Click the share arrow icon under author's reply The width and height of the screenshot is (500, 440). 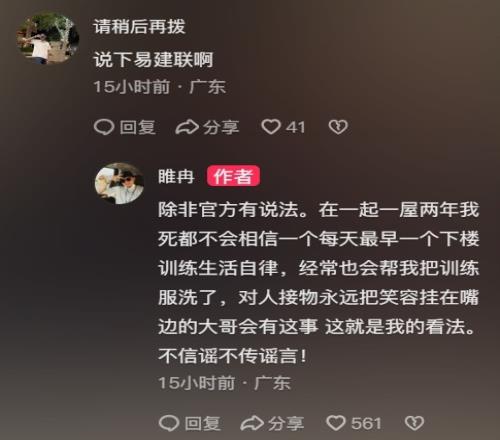point(252,423)
